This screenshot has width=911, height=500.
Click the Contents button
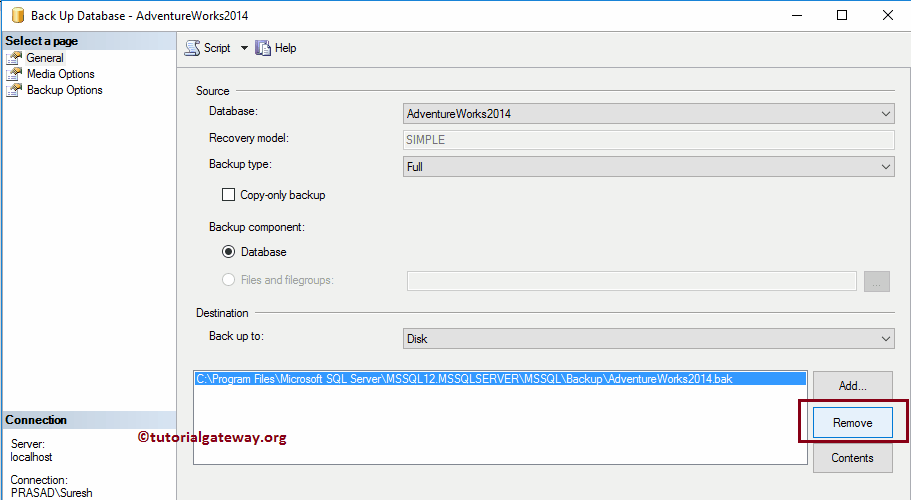[852, 458]
